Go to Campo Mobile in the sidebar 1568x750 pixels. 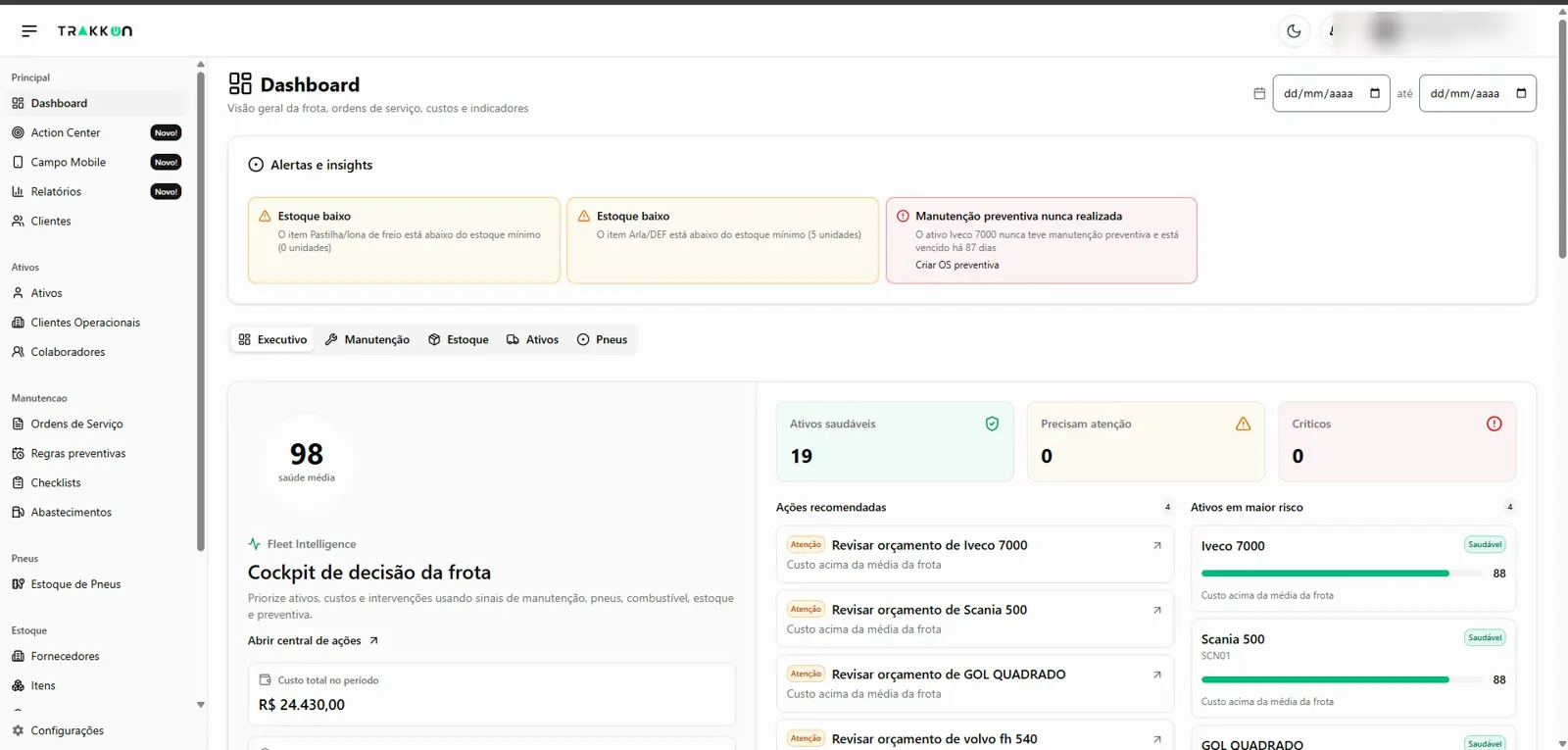click(96, 162)
